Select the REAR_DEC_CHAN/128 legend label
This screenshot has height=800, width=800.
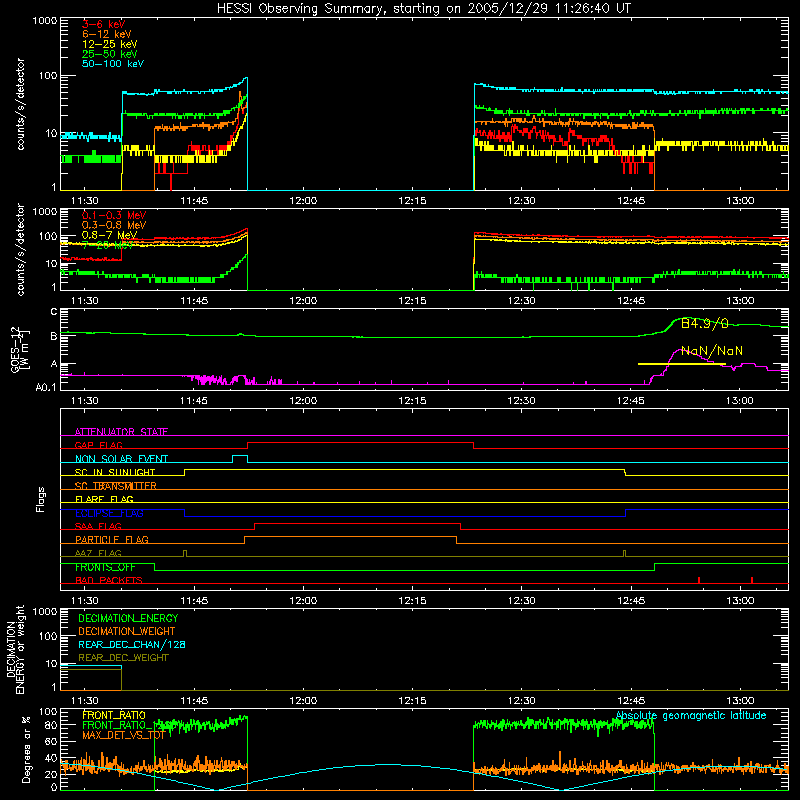coord(132,644)
